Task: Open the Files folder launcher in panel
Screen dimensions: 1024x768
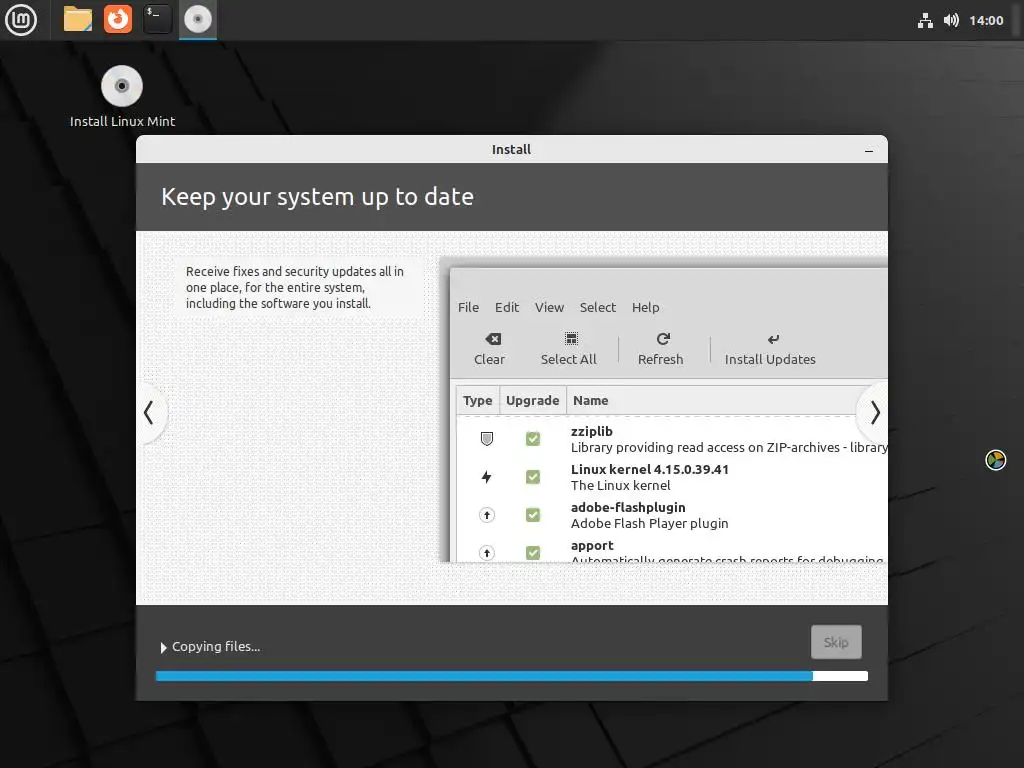Action: click(x=78, y=20)
